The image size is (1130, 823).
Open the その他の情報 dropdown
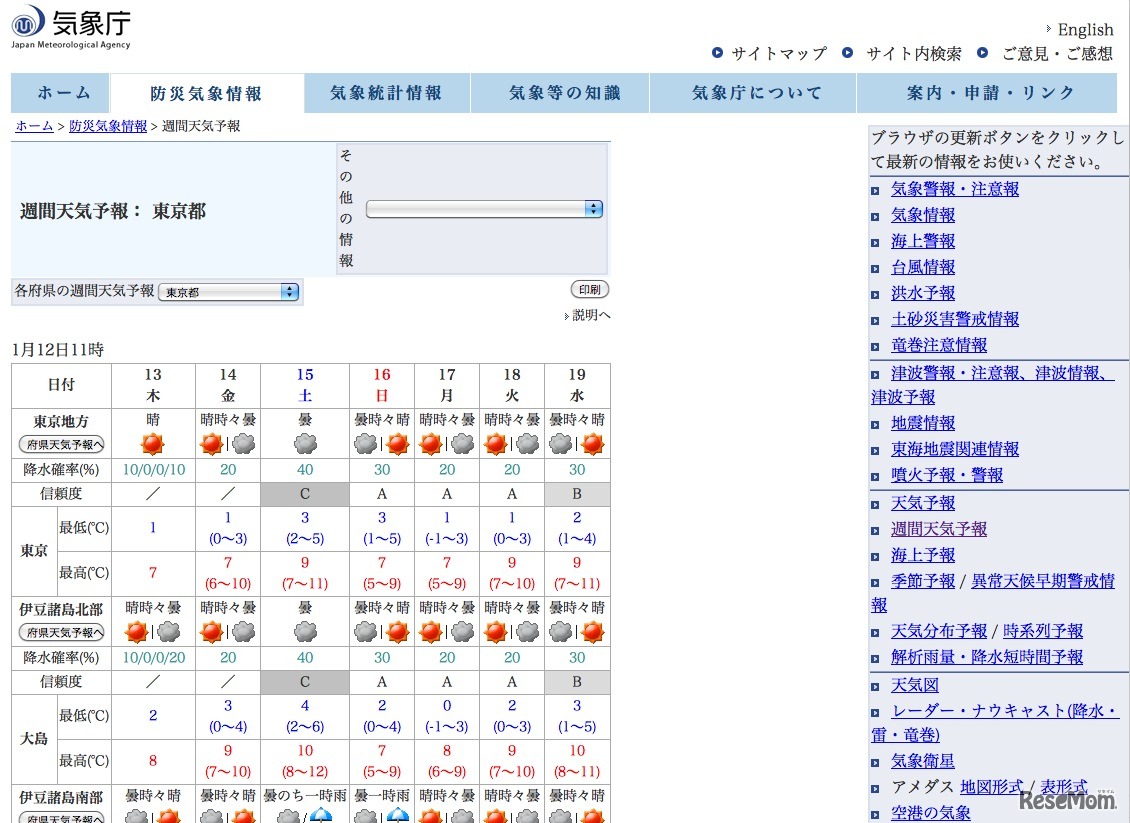coord(484,209)
